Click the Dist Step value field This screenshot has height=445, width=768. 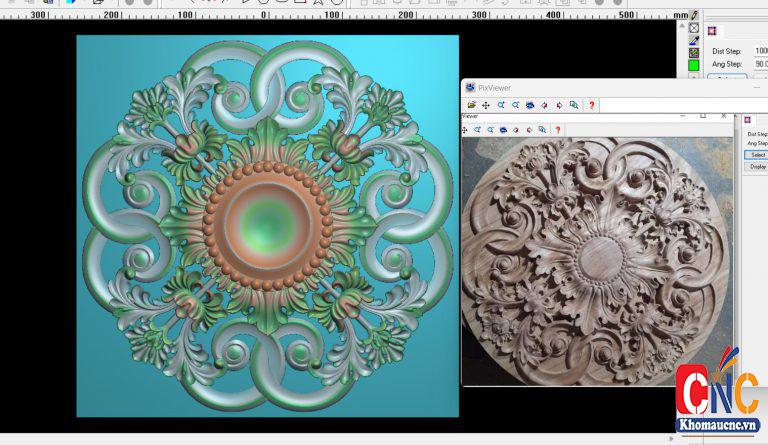(x=760, y=50)
